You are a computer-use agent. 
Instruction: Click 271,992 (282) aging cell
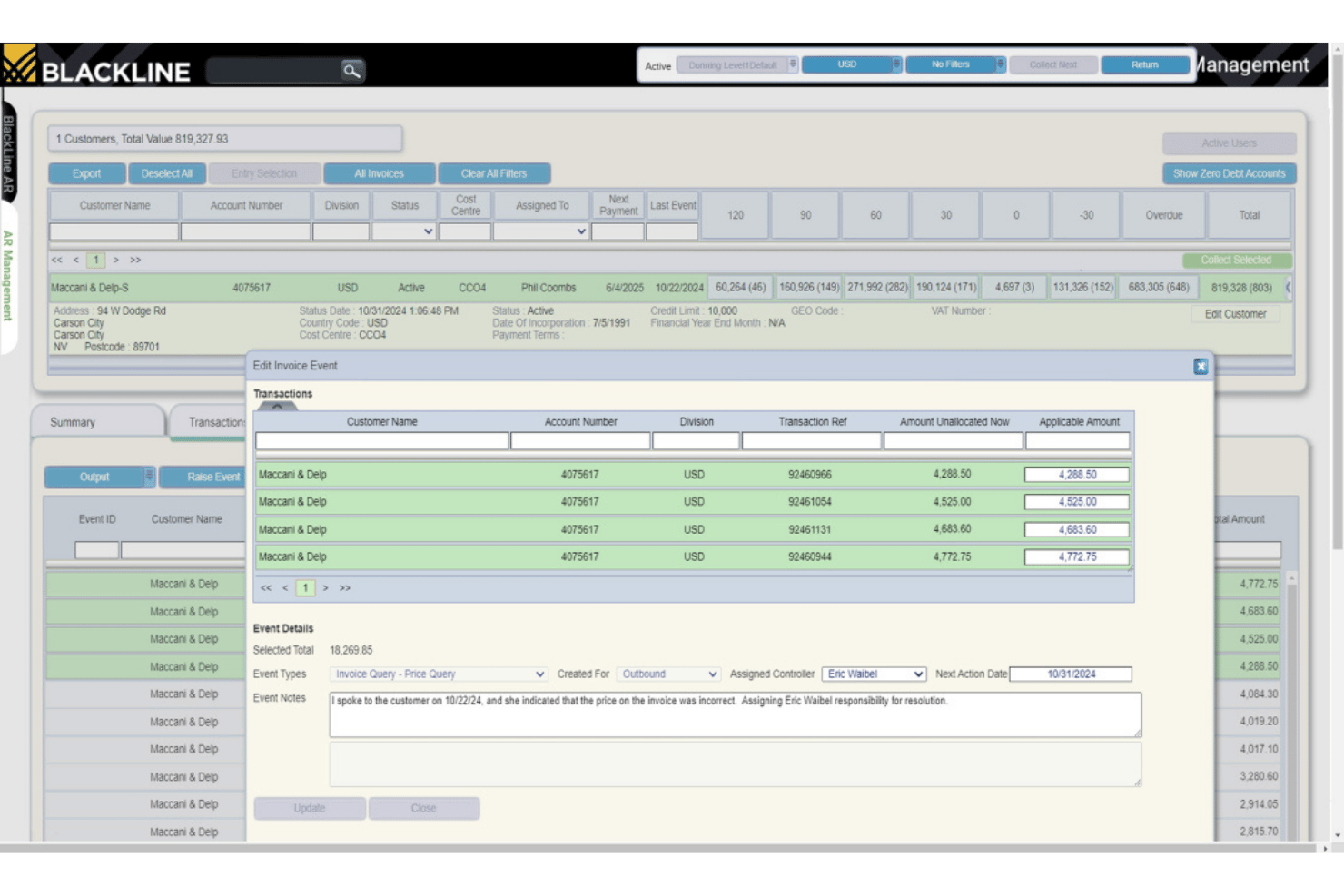876,288
